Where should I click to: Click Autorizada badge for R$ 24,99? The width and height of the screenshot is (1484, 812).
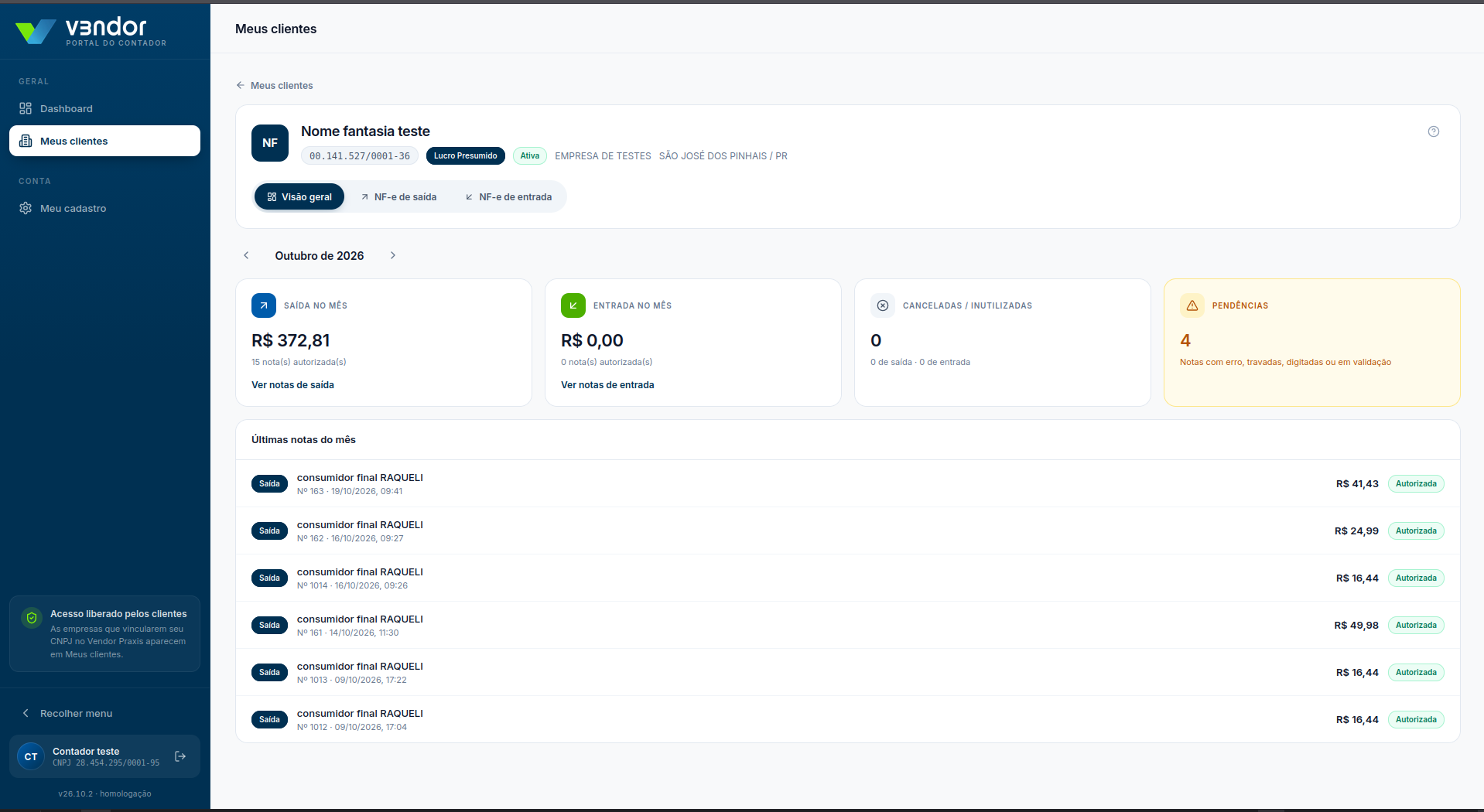[x=1416, y=531]
